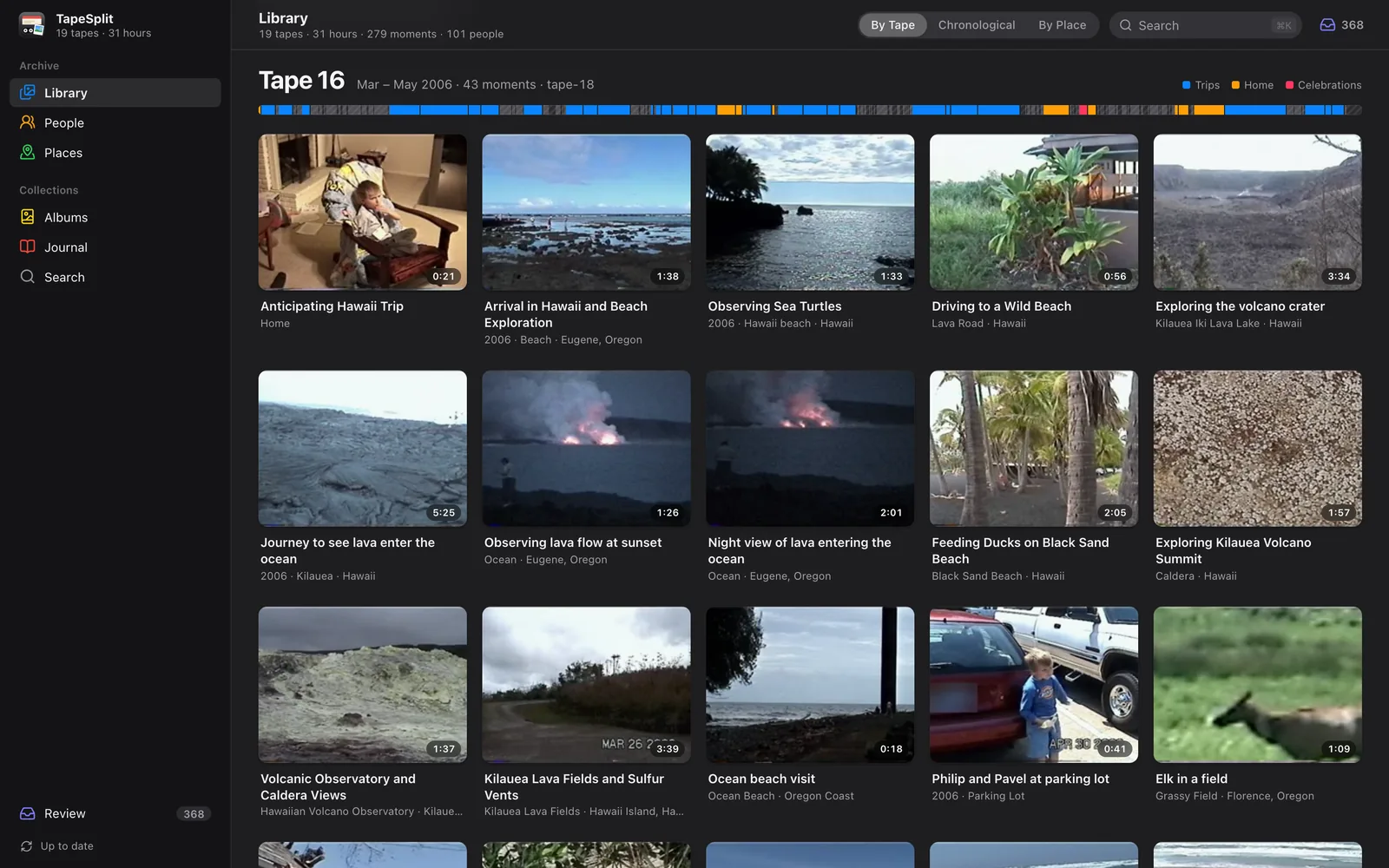Viewport: 1389px width, 868px height.
Task: Open the Exploring the volcano crater thumbnail
Action: pos(1258,212)
